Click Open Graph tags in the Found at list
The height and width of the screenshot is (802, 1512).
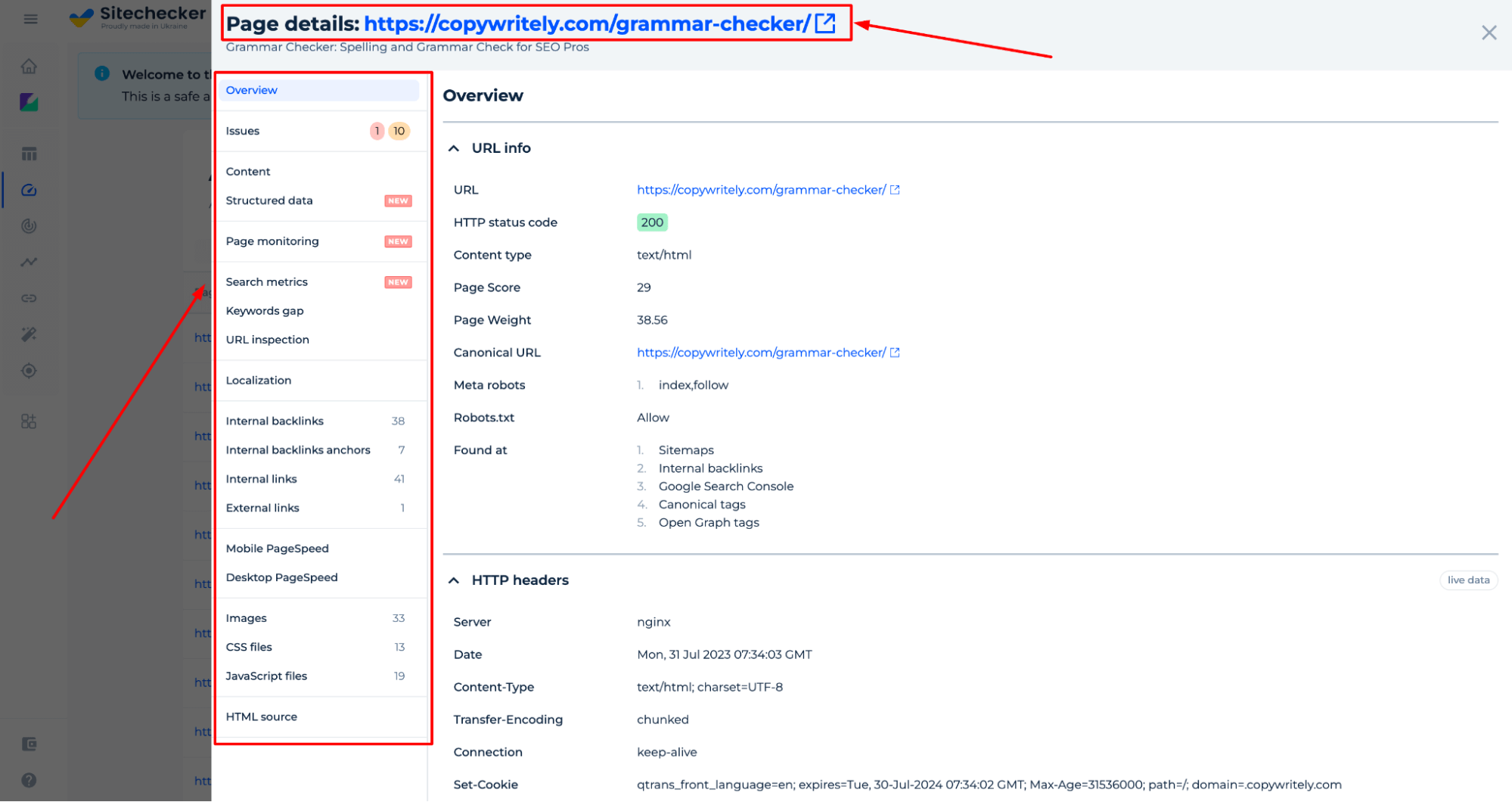709,523
